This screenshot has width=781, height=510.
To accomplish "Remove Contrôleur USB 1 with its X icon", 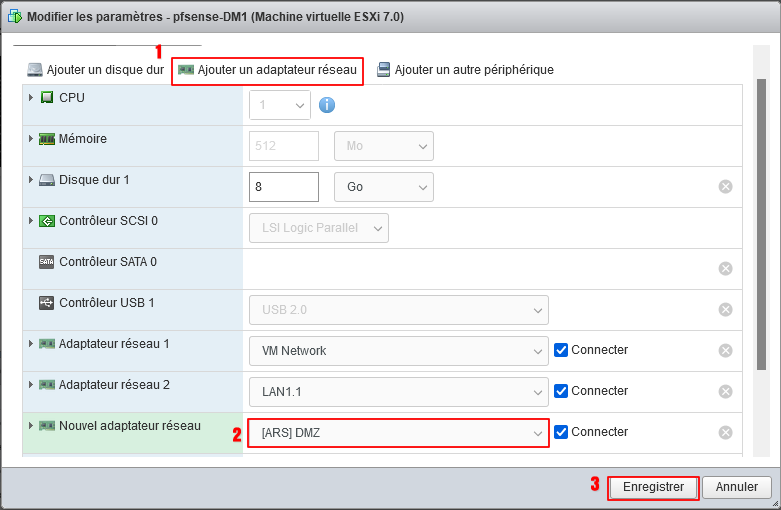I will click(x=726, y=309).
